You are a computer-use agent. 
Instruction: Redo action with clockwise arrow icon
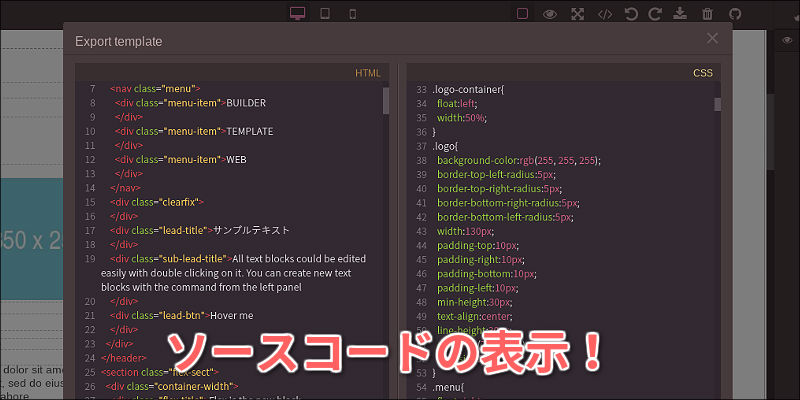click(x=655, y=14)
